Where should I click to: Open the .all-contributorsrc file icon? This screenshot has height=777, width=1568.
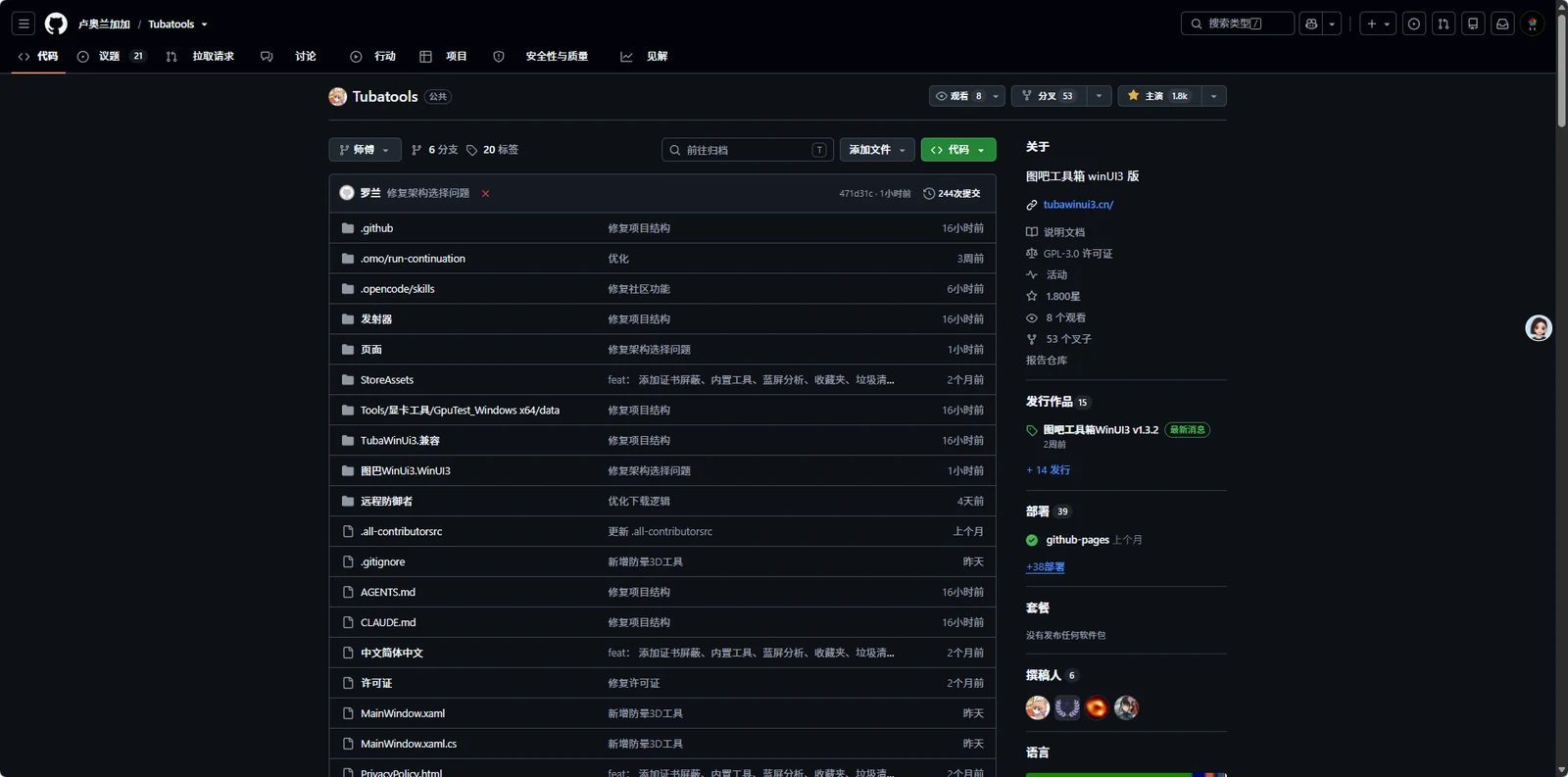pos(348,532)
